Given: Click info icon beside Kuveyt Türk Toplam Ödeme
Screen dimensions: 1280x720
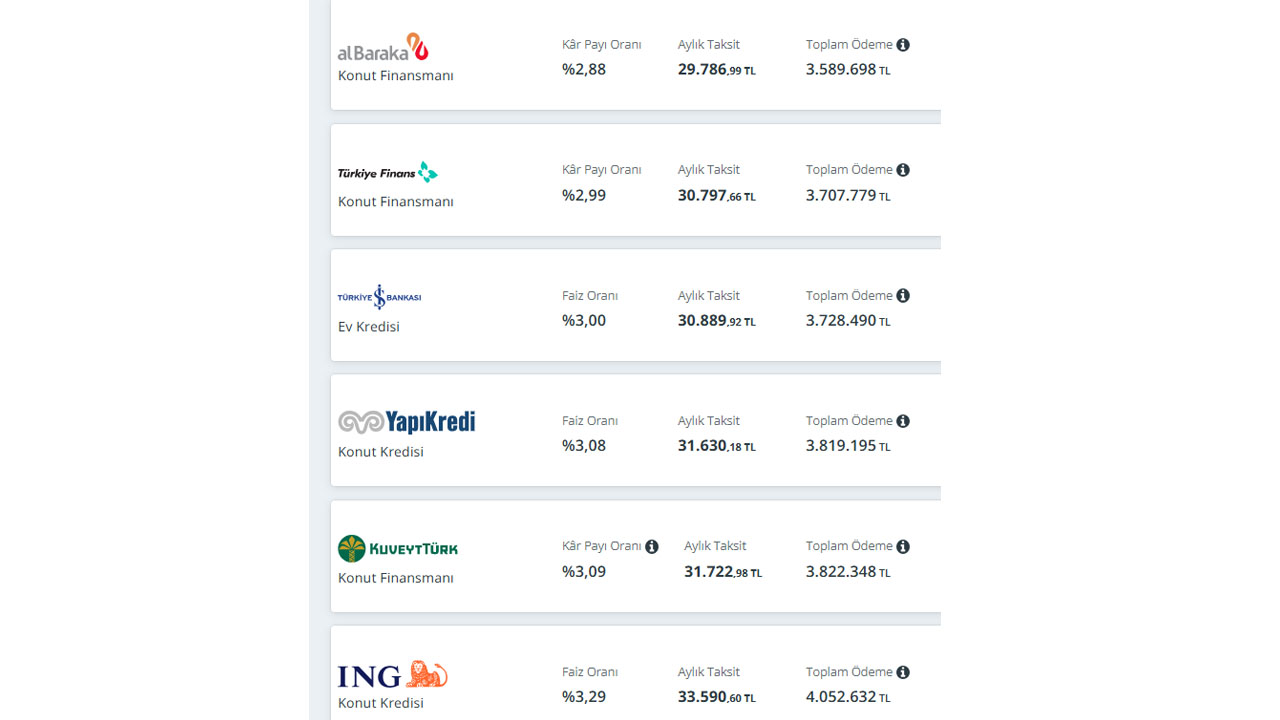Looking at the screenshot, I should click(x=903, y=547).
